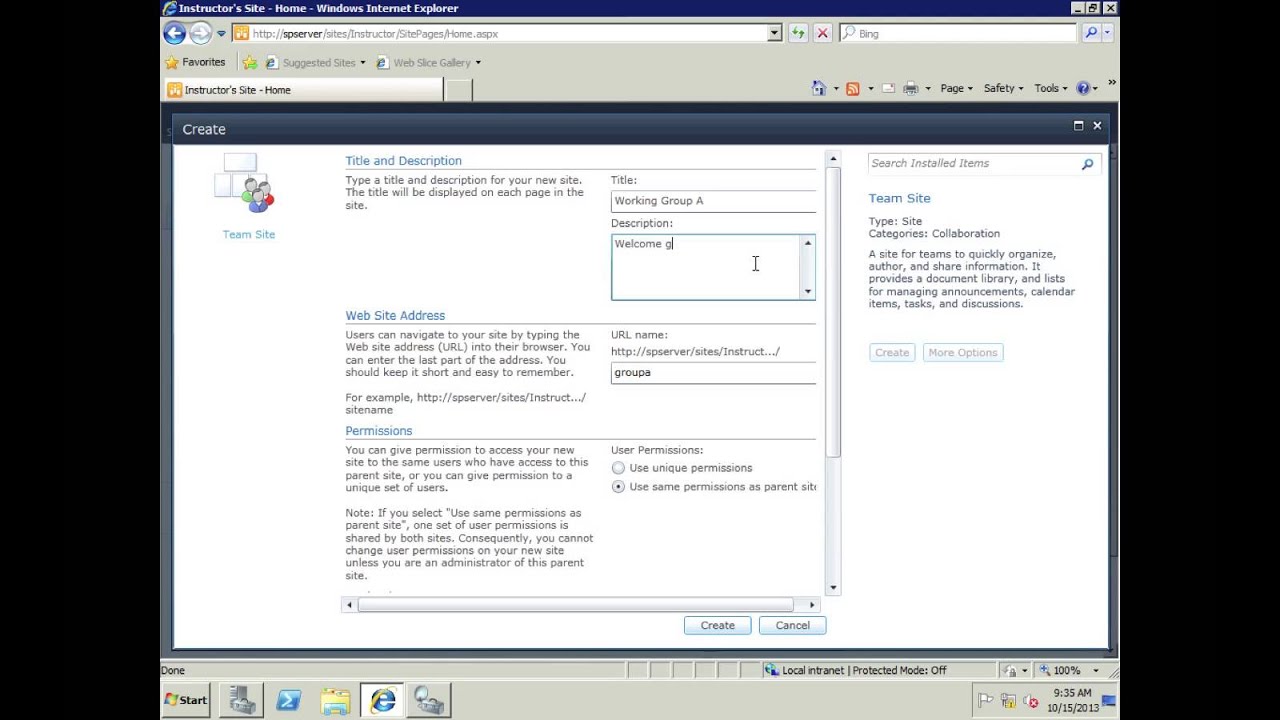Screen dimensions: 1280x720
Task: Maximize the Create dialog
Action: click(x=1078, y=126)
